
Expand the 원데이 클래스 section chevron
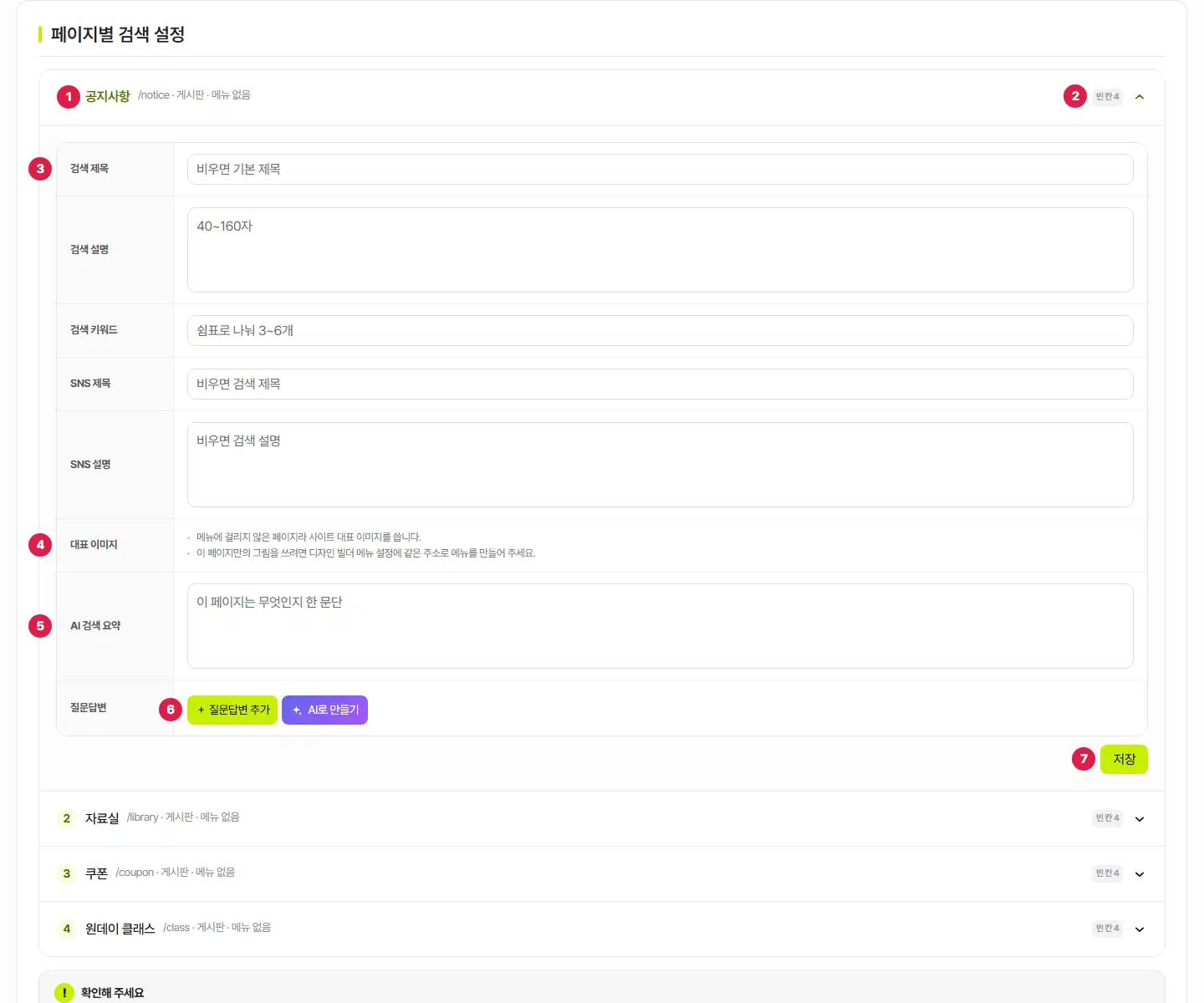pyautogui.click(x=1140, y=929)
